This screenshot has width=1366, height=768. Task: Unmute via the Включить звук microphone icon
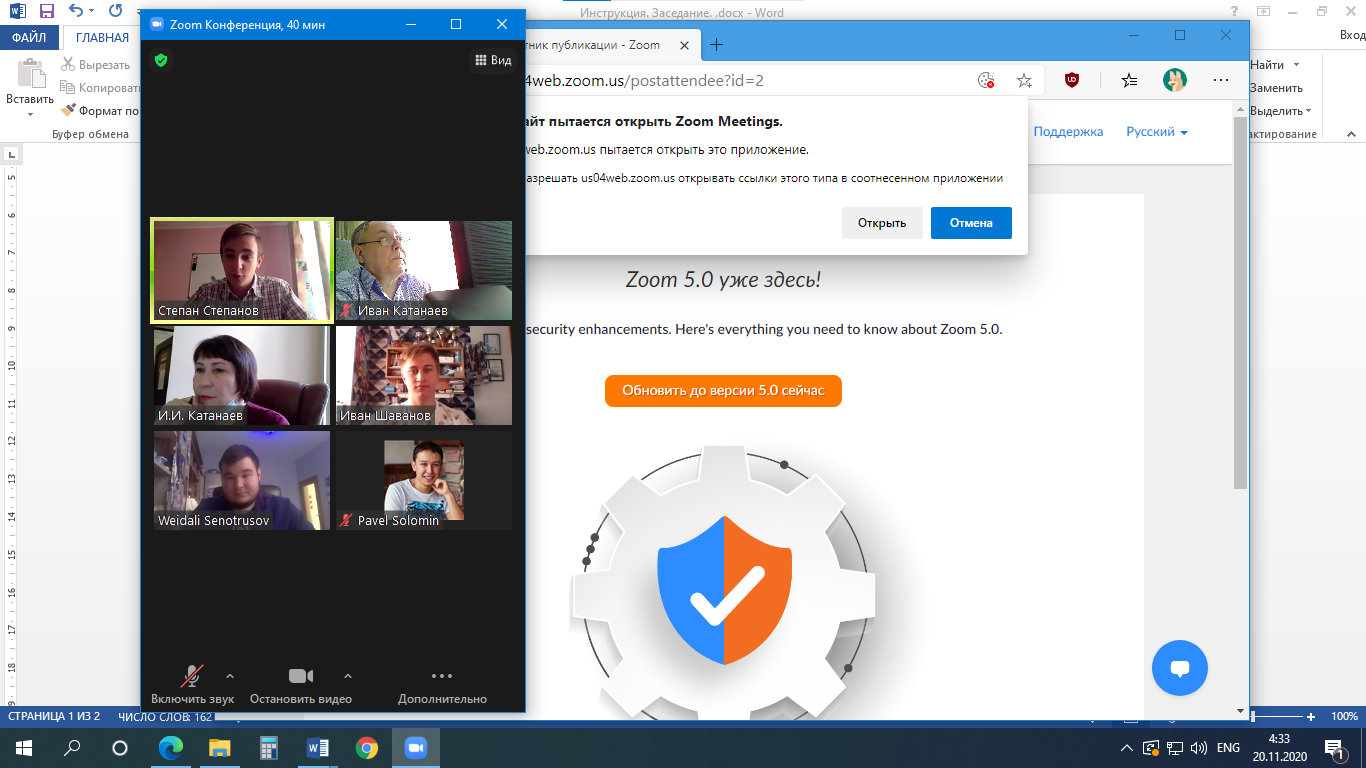click(x=192, y=676)
